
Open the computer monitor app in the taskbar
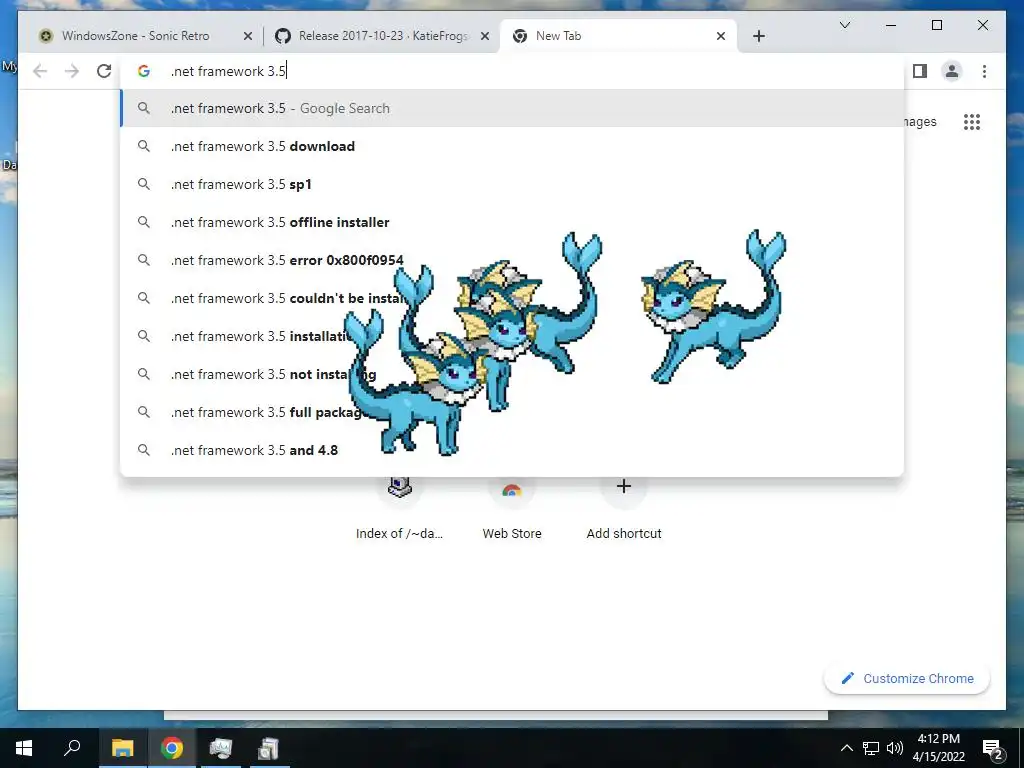coord(220,748)
